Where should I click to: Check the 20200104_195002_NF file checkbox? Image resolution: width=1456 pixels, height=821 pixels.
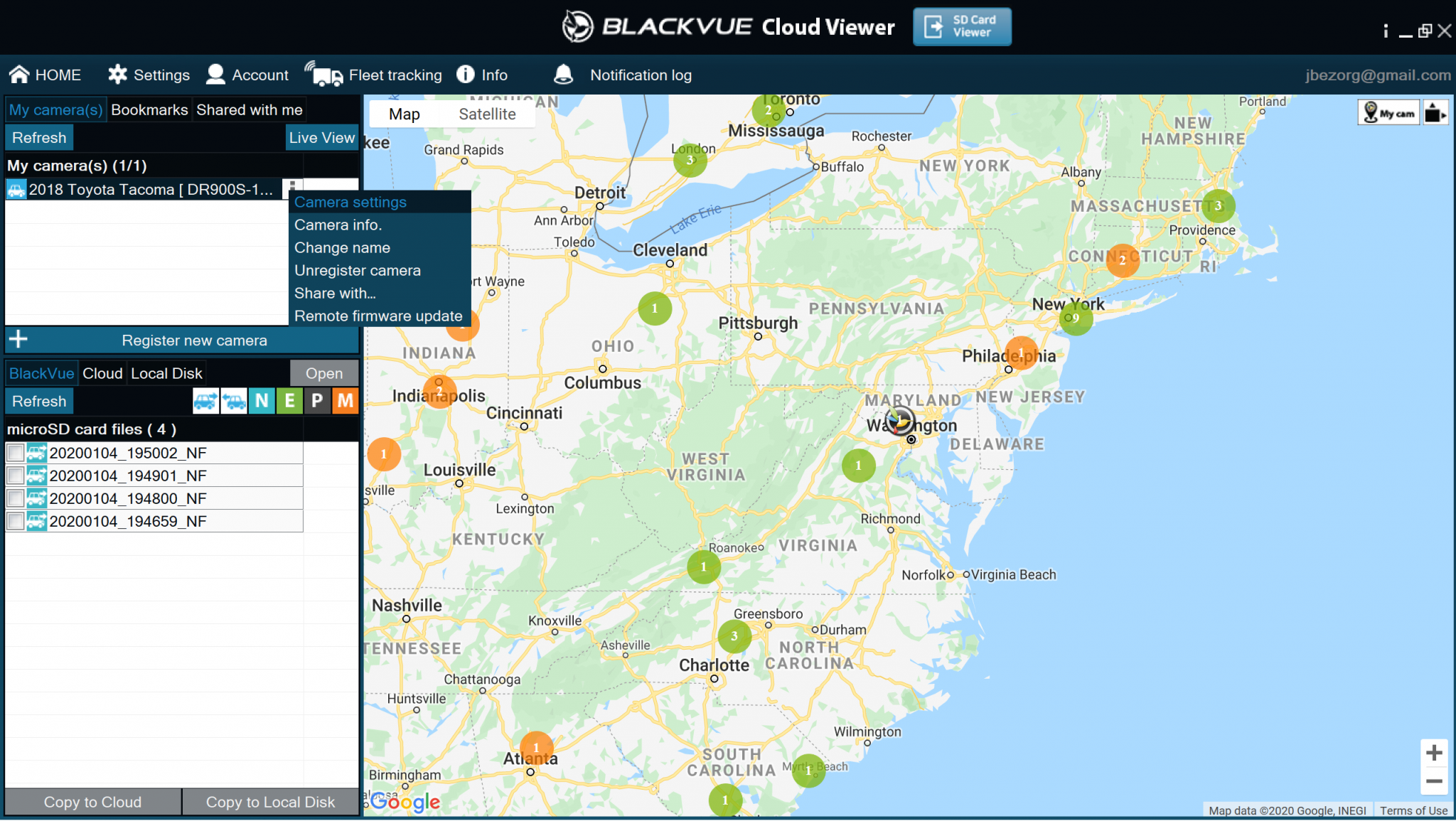pyautogui.click(x=15, y=453)
